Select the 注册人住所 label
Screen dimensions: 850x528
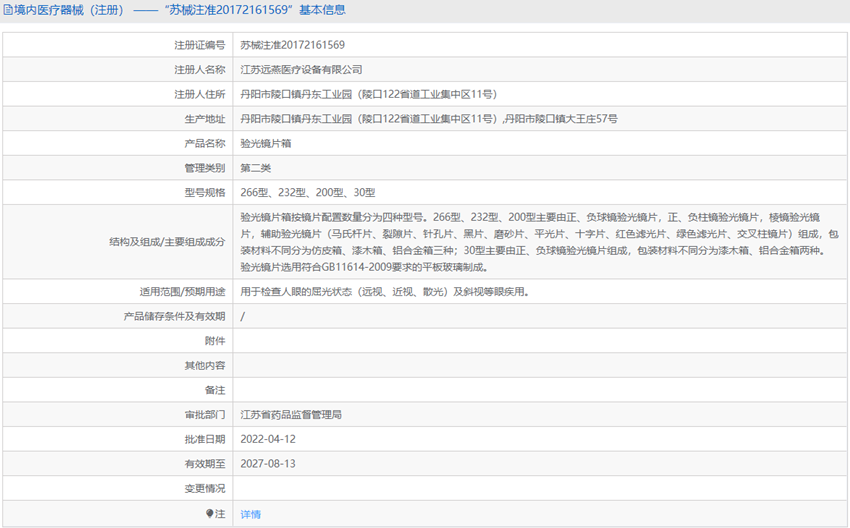(199, 94)
